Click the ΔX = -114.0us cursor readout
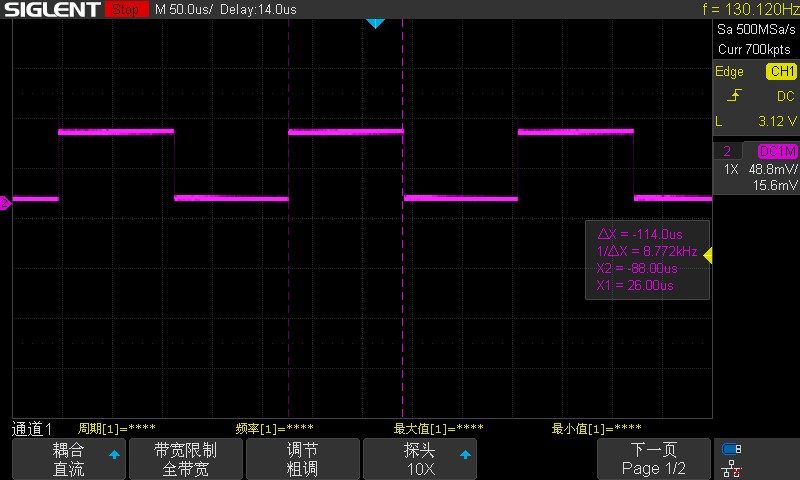 pos(640,235)
